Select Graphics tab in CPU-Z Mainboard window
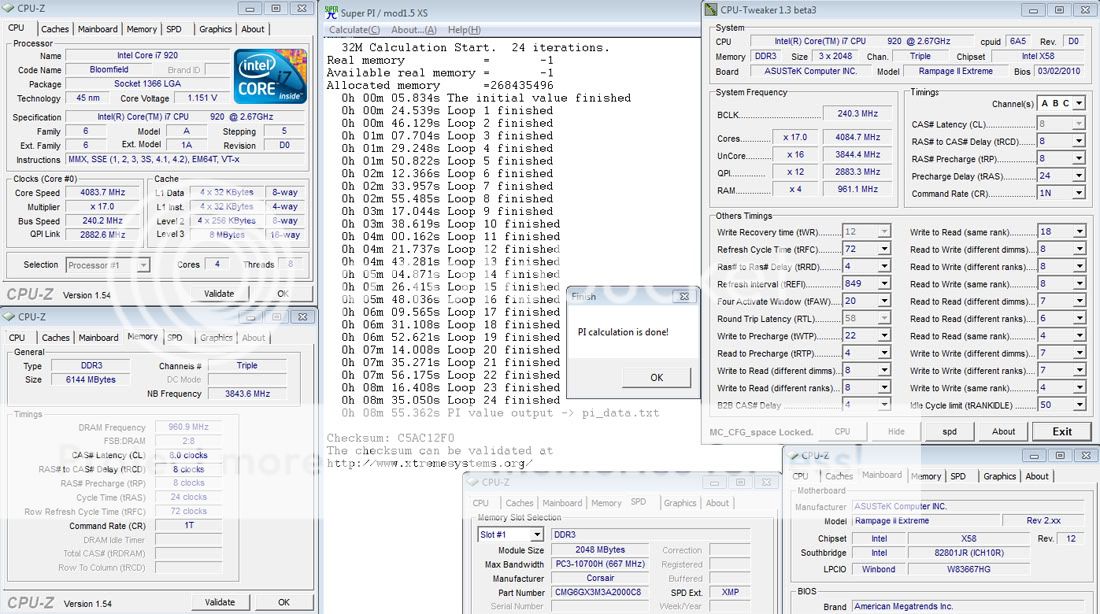This screenshot has height=614, width=1100. click(1000, 476)
